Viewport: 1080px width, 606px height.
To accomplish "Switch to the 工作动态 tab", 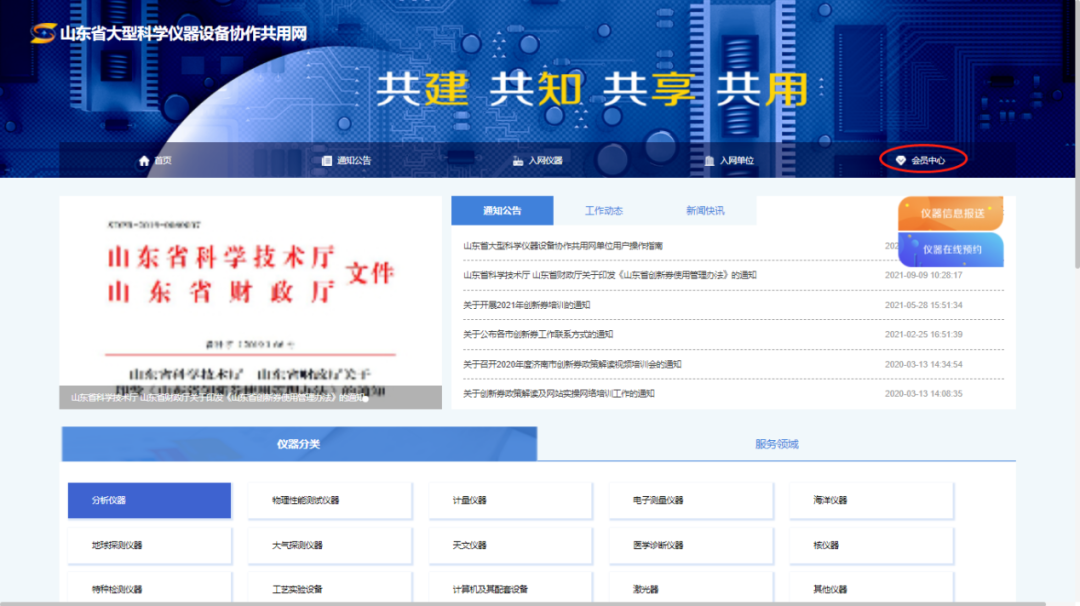I will tap(603, 211).
